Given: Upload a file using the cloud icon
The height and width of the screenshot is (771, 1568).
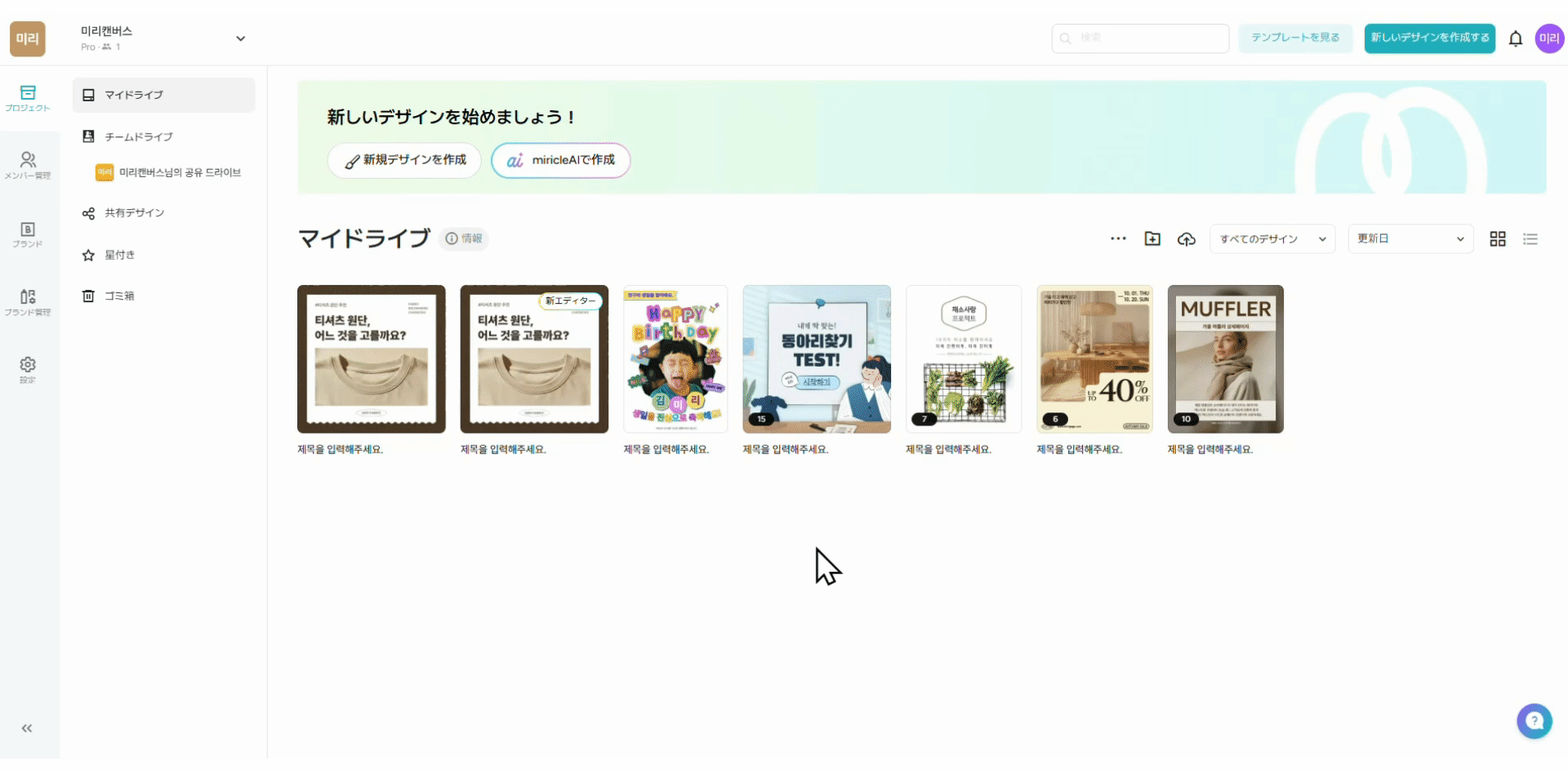Looking at the screenshot, I should (x=1187, y=238).
